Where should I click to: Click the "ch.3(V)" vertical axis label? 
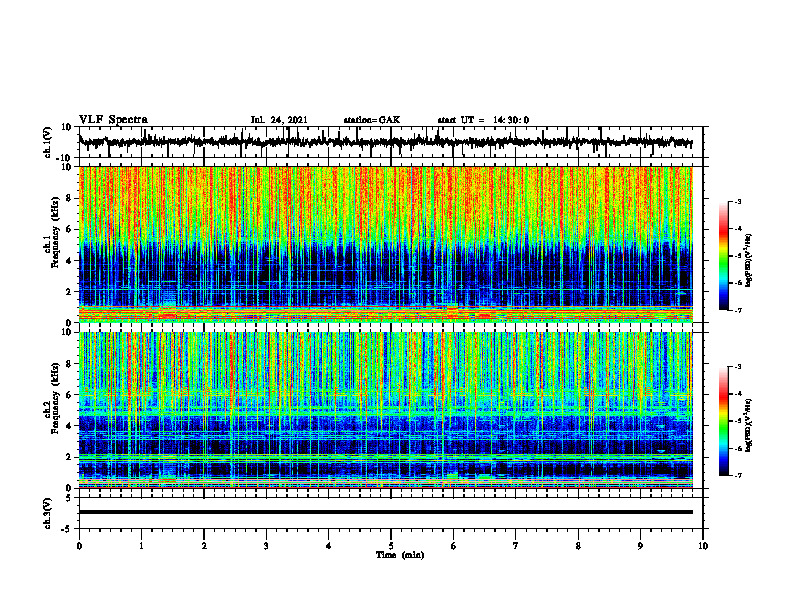(48, 513)
